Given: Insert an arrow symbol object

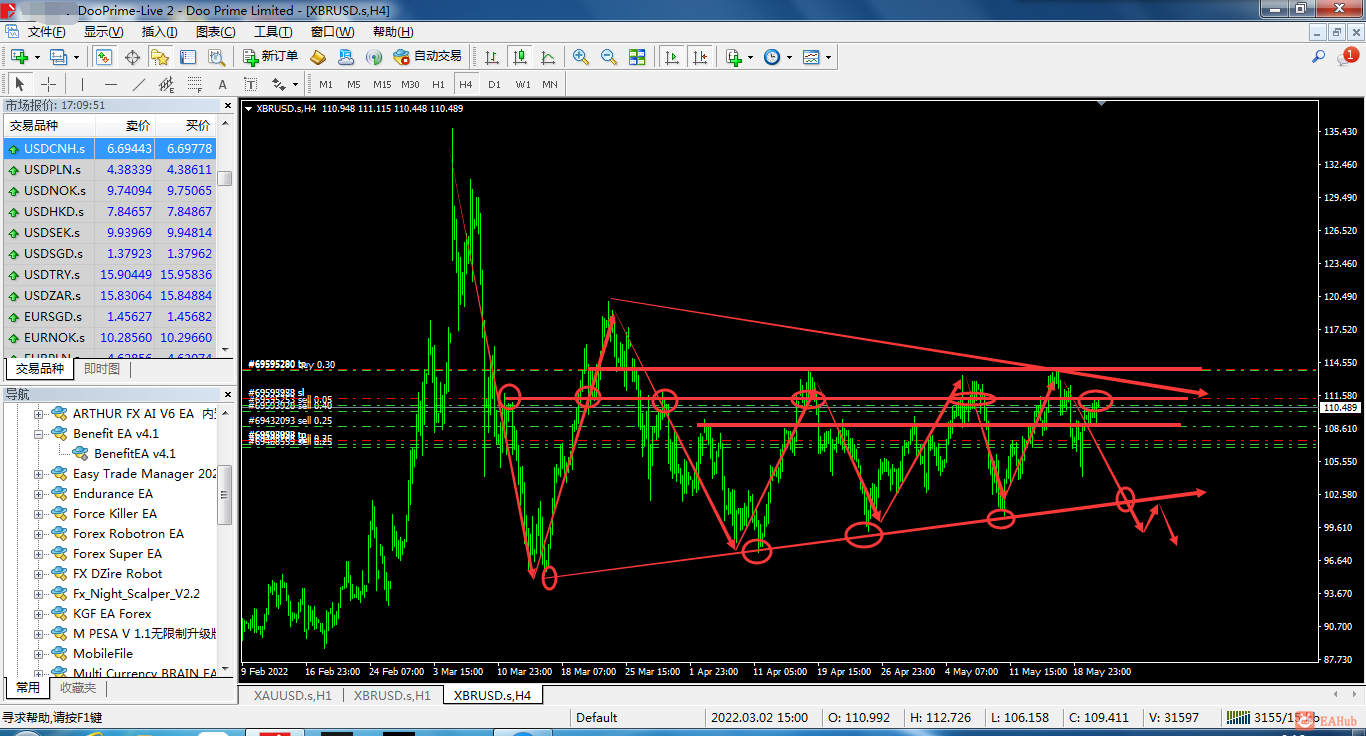Looking at the screenshot, I should point(278,84).
